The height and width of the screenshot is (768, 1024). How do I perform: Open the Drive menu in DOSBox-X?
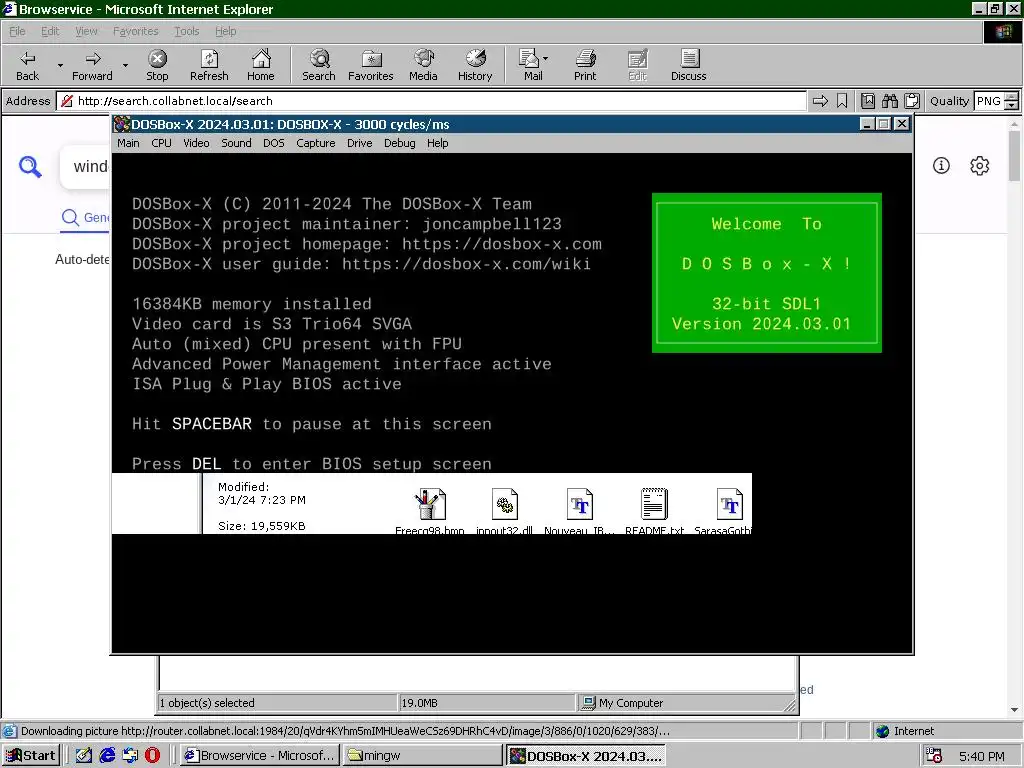coord(359,143)
